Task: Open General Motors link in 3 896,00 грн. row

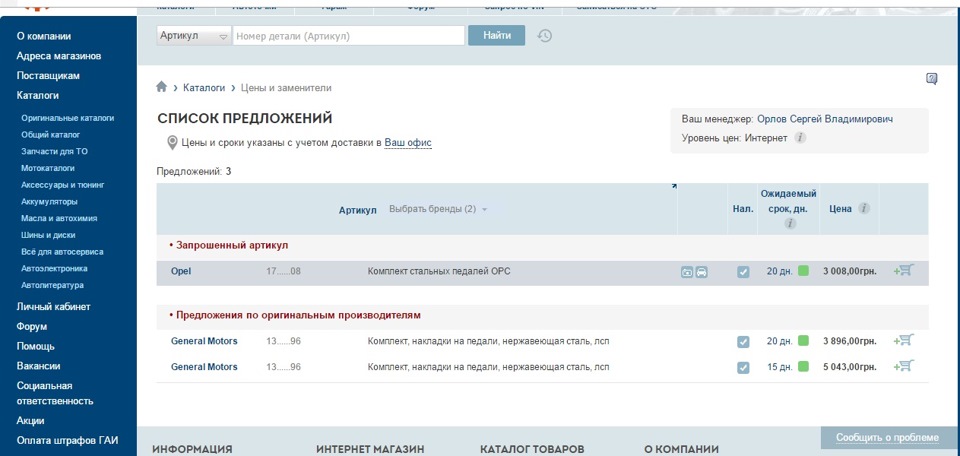Action: tap(204, 341)
